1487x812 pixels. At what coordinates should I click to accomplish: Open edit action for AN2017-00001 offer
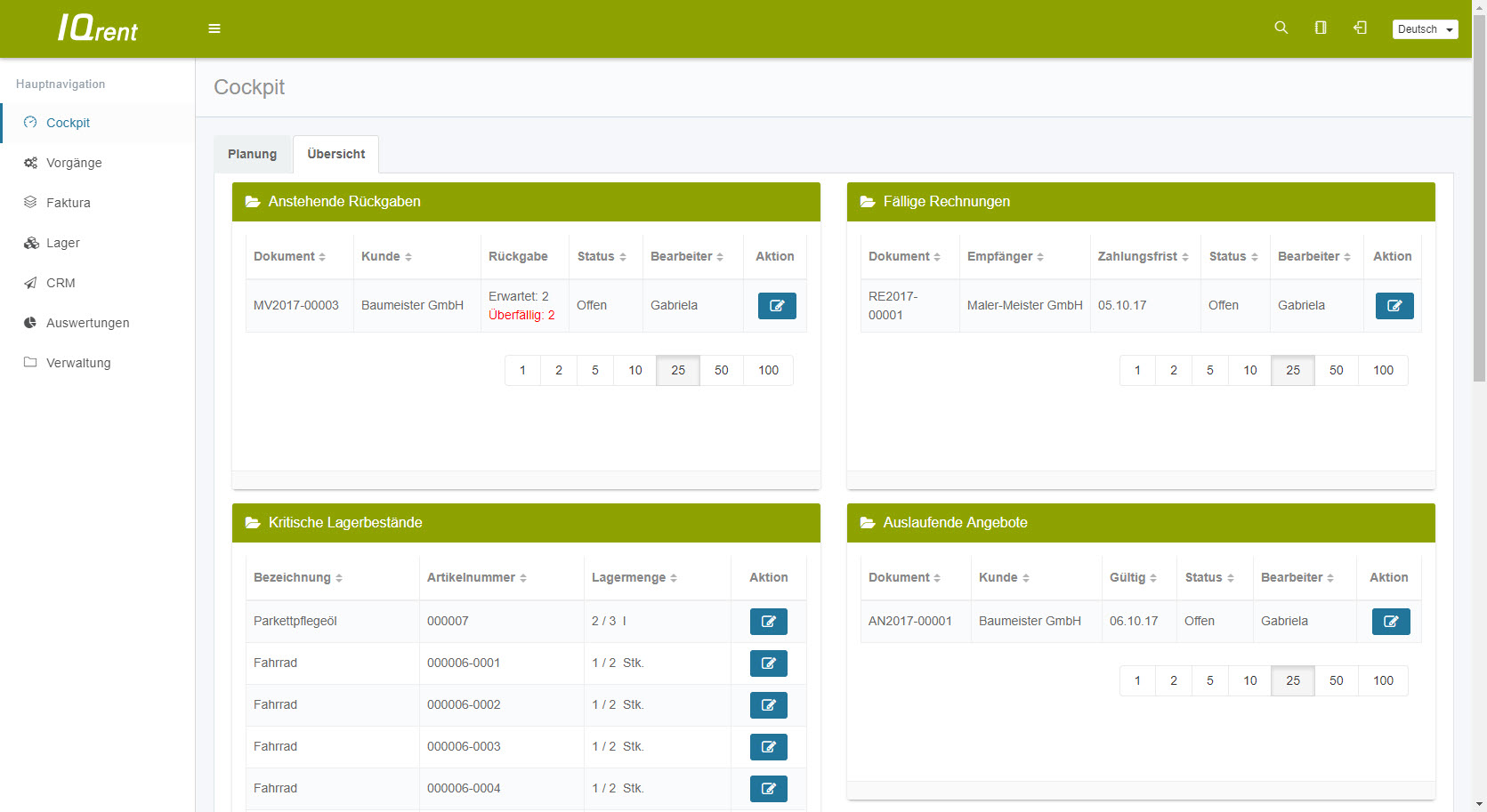click(1390, 622)
